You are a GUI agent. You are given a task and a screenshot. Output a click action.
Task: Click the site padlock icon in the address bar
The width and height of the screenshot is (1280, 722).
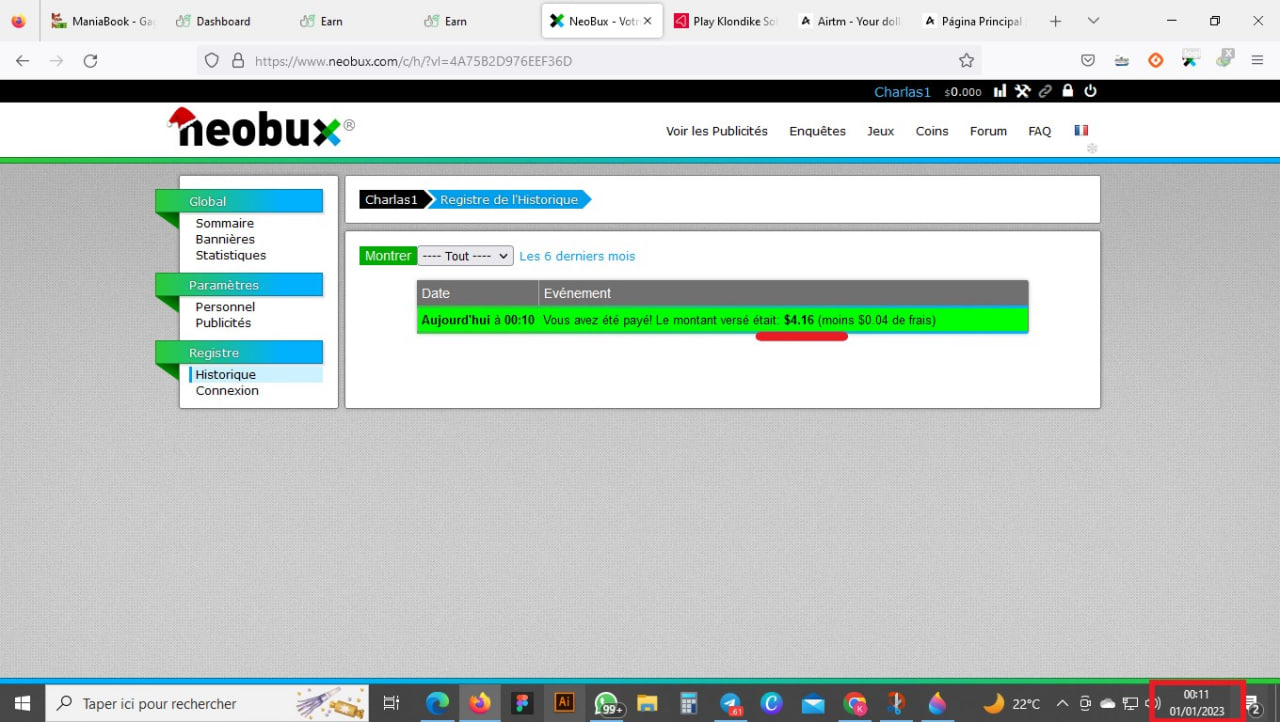[238, 61]
